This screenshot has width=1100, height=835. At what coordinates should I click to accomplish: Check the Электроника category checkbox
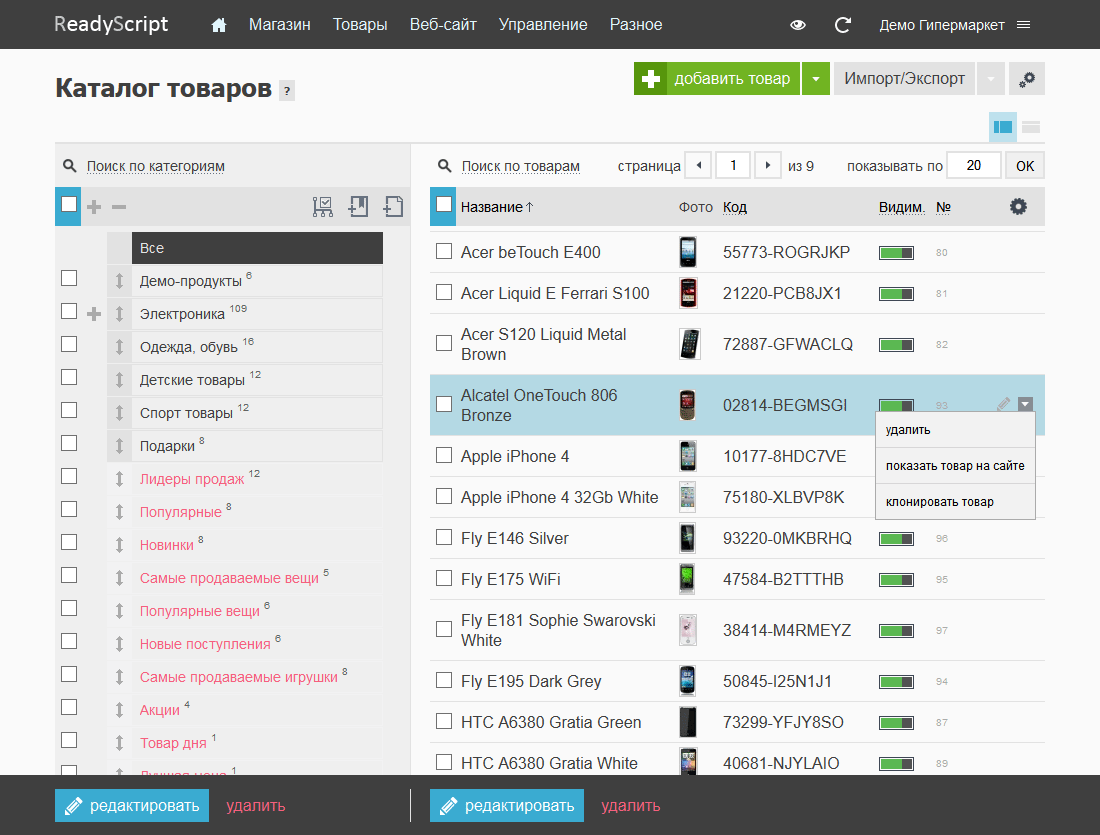click(69, 312)
